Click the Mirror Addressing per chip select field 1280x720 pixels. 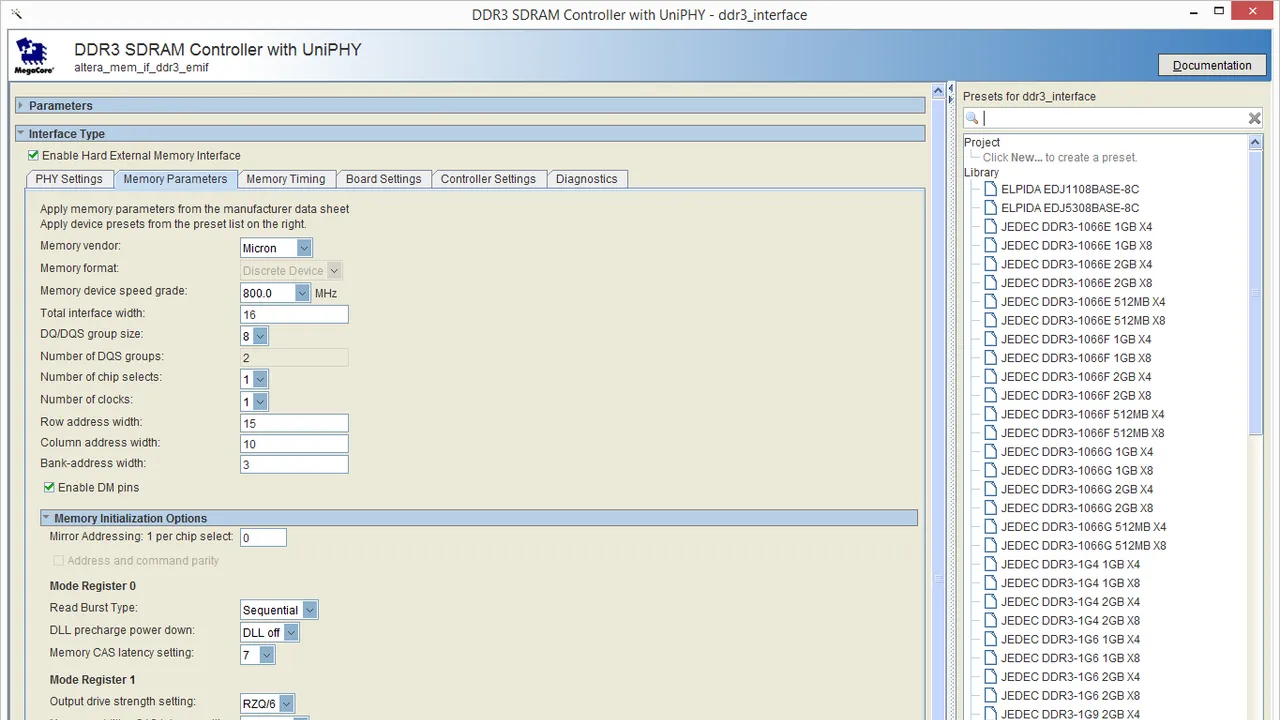263,538
